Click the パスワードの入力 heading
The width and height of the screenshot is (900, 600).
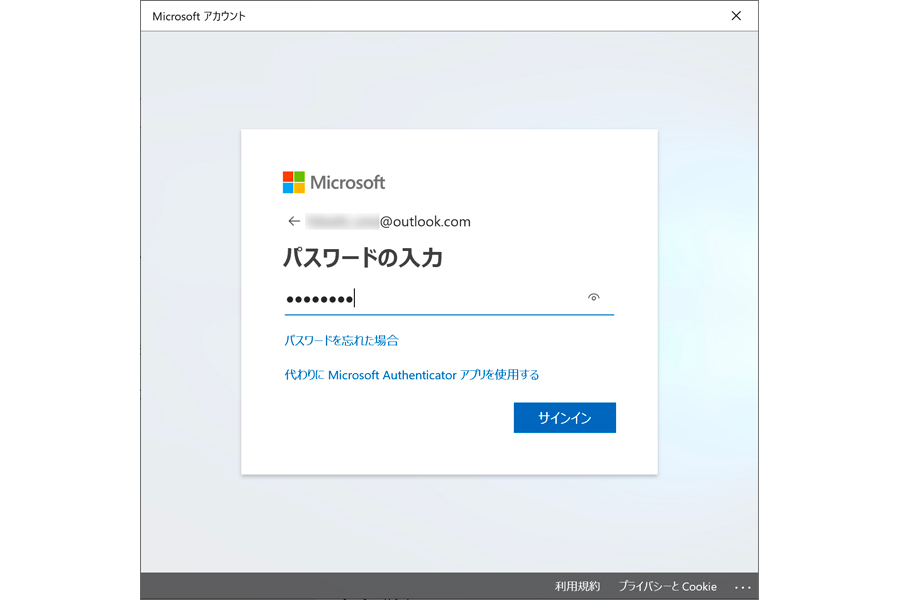click(363, 258)
